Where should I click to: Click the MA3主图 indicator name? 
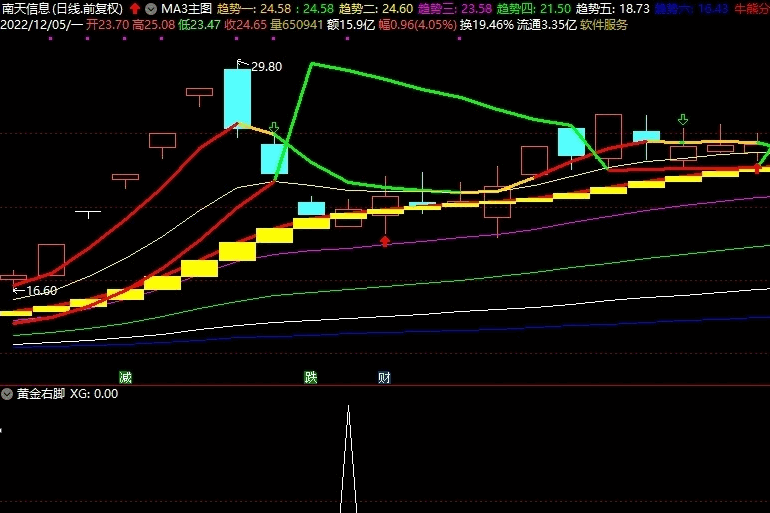[187, 9]
